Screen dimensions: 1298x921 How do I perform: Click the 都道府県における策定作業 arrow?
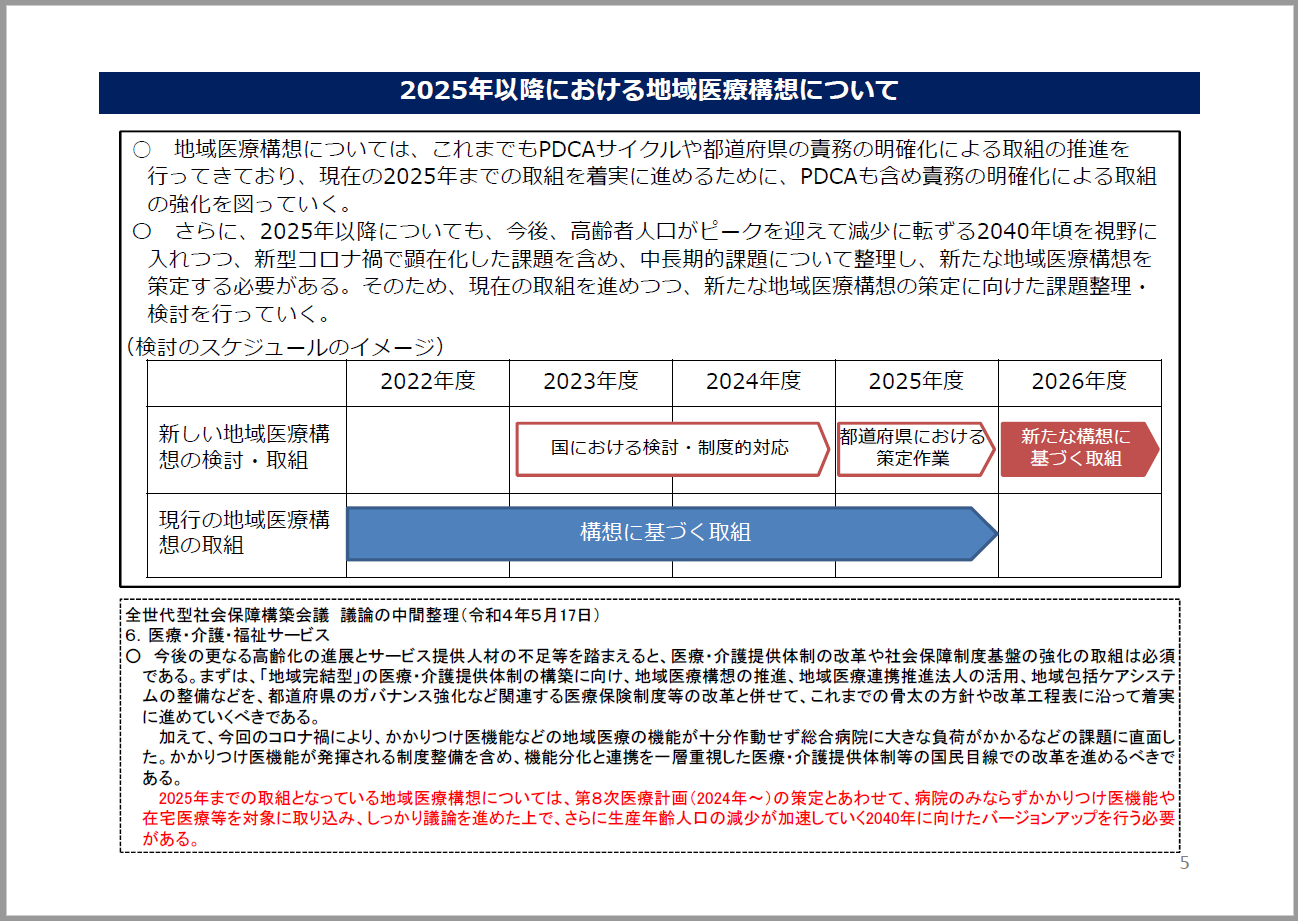[x=916, y=448]
